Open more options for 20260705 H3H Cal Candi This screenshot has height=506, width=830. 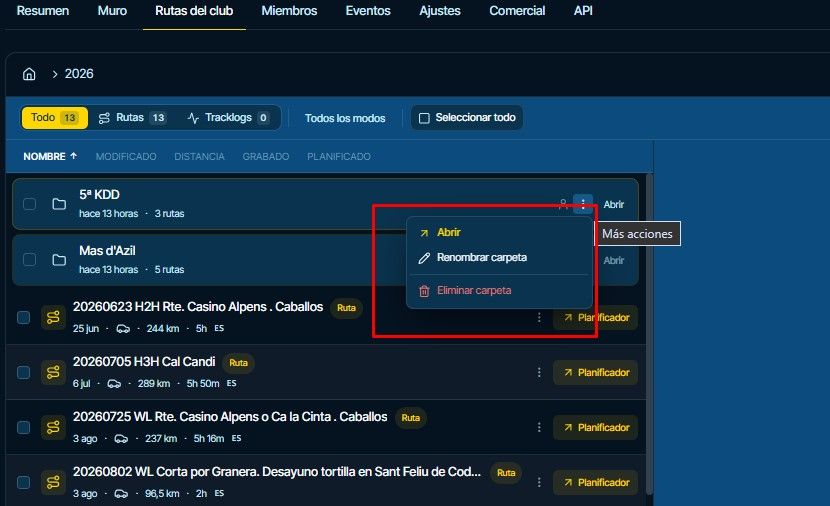tap(539, 372)
